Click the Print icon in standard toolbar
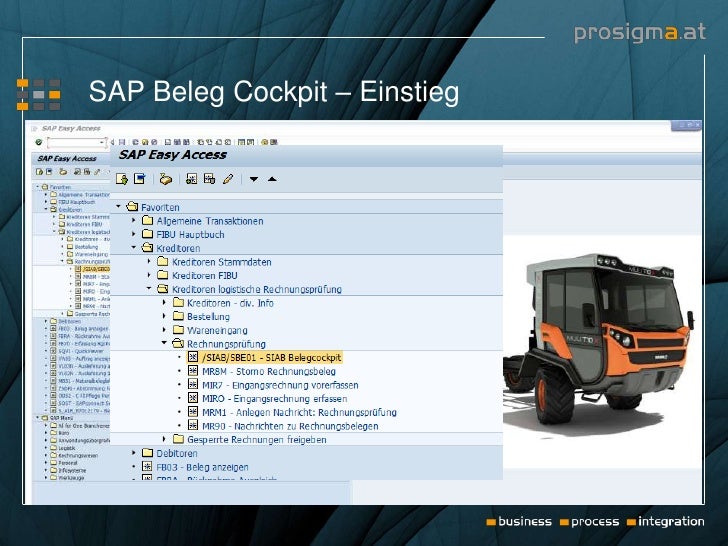The image size is (728, 546). [x=168, y=142]
